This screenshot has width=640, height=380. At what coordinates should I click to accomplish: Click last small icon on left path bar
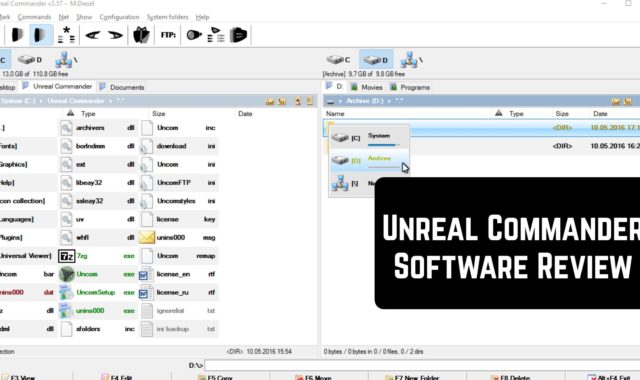[x=310, y=101]
